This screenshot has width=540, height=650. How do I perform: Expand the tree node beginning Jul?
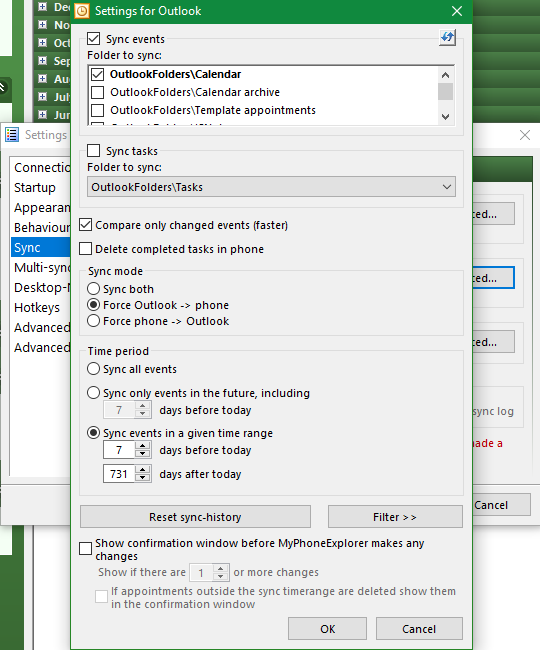click(x=42, y=97)
